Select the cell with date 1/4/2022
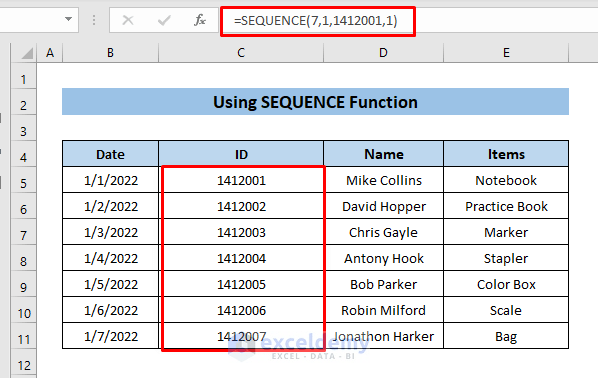This screenshot has height=378, width=598. 110,258
